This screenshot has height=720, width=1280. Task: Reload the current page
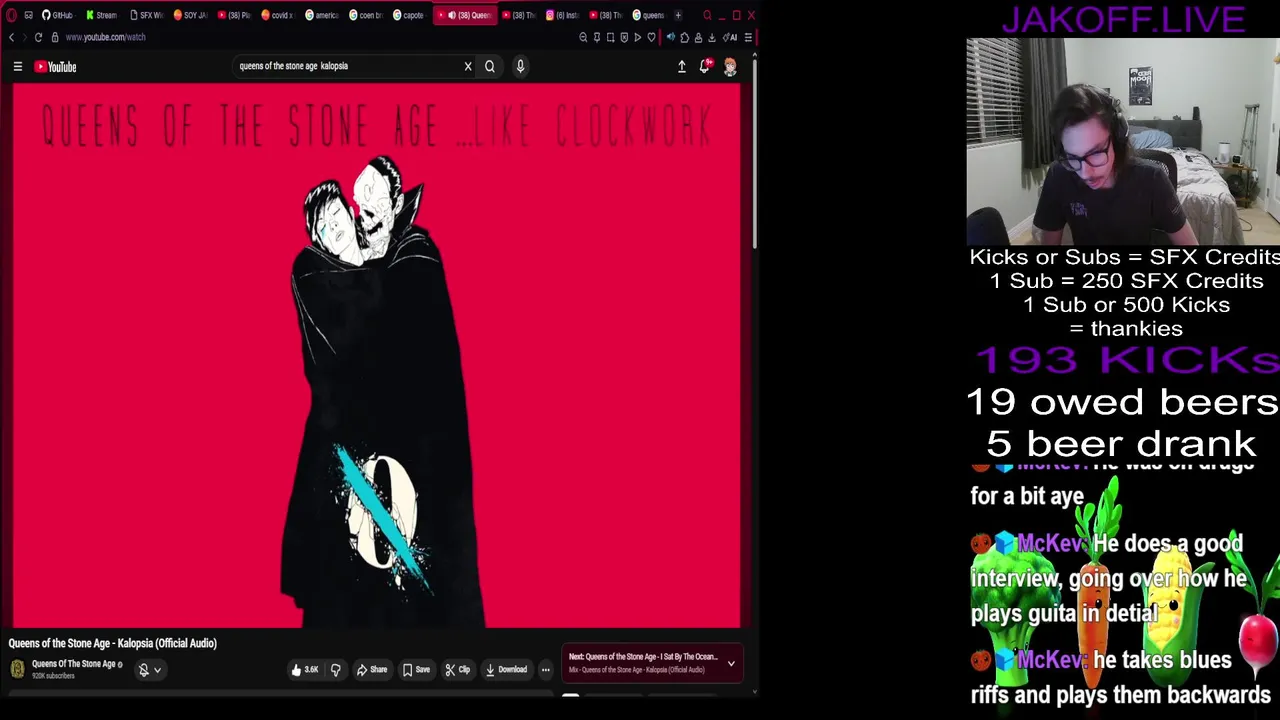click(x=38, y=37)
